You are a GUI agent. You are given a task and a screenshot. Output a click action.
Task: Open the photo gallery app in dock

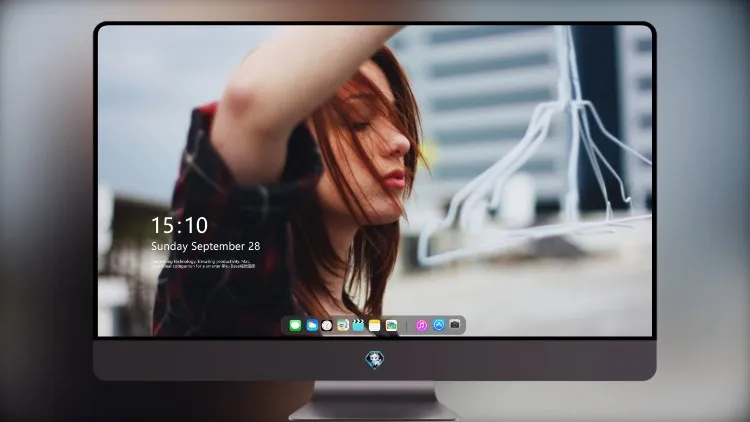pyautogui.click(x=391, y=325)
